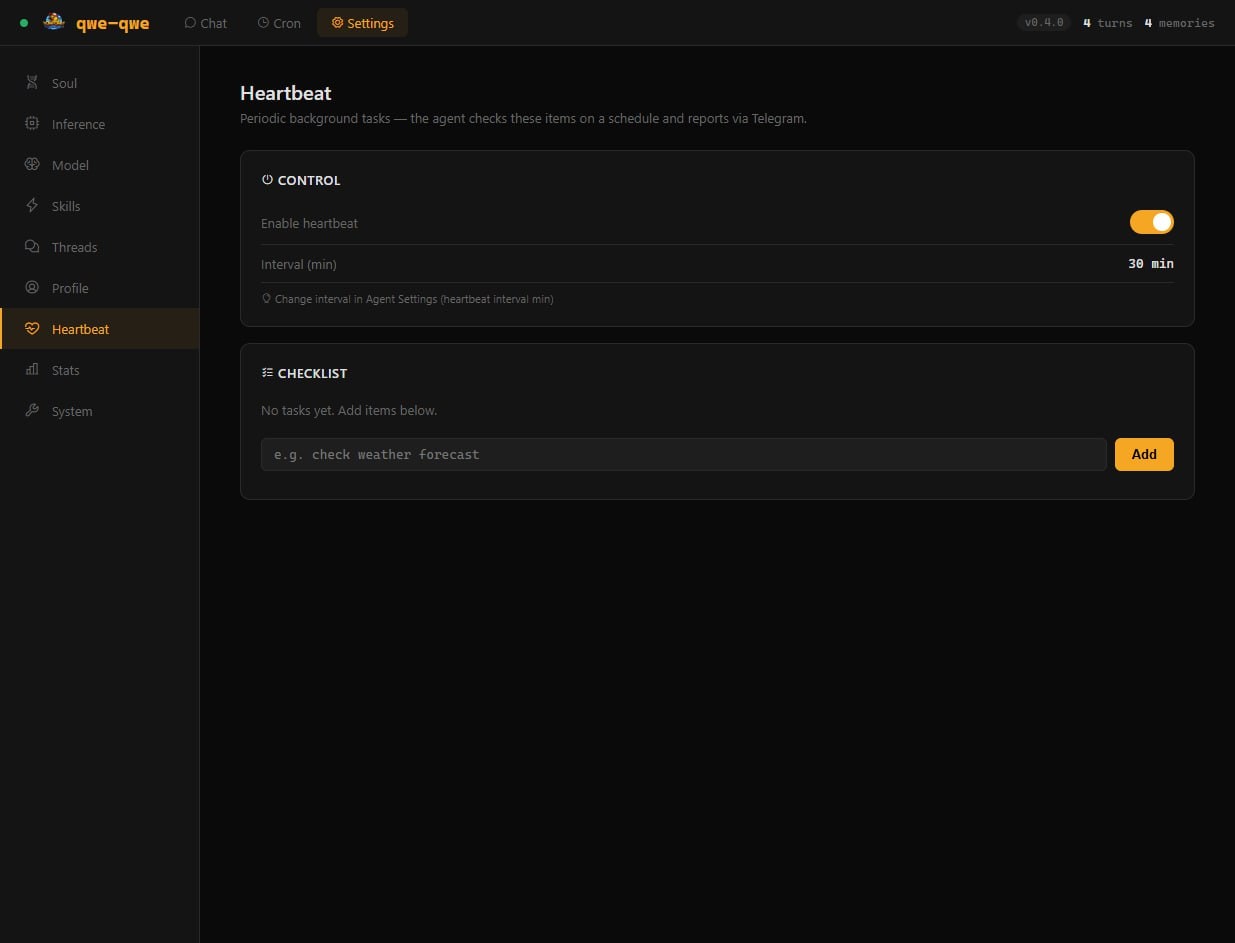Select Skills in the sidebar
The width and height of the screenshot is (1235, 943).
[x=100, y=206]
